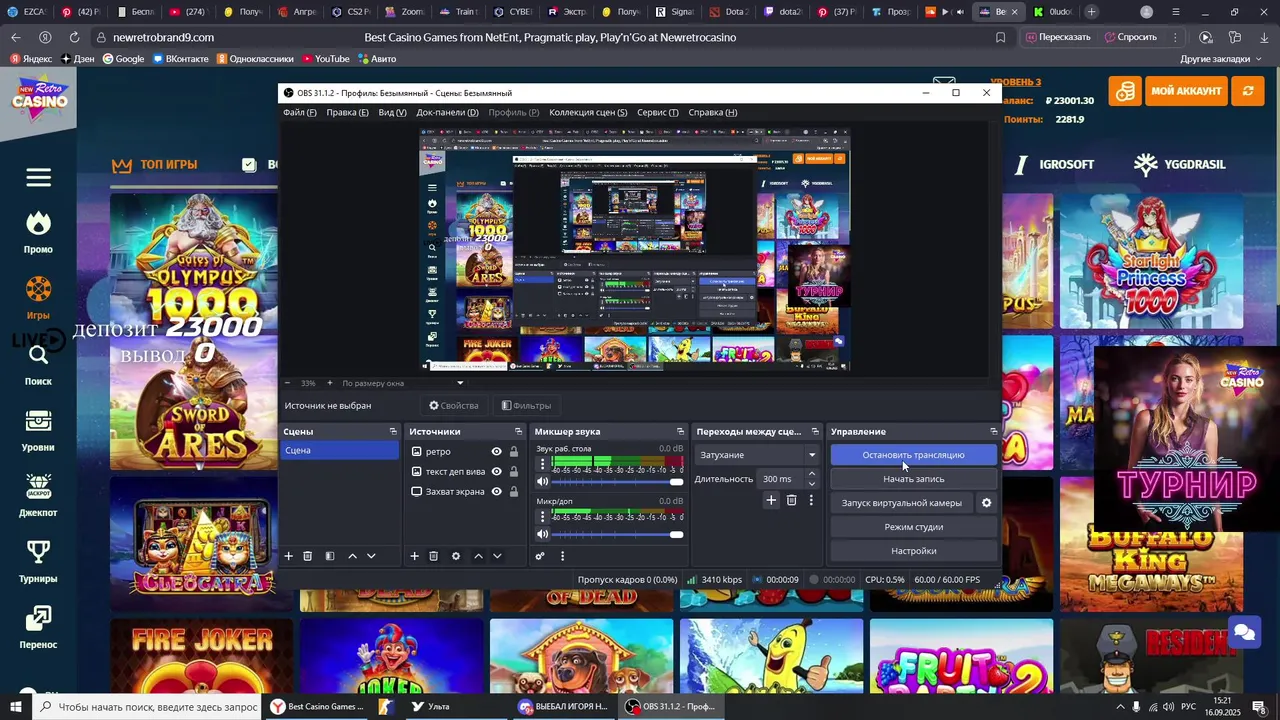Open OBS Коллекция сцен menu

(x=588, y=112)
